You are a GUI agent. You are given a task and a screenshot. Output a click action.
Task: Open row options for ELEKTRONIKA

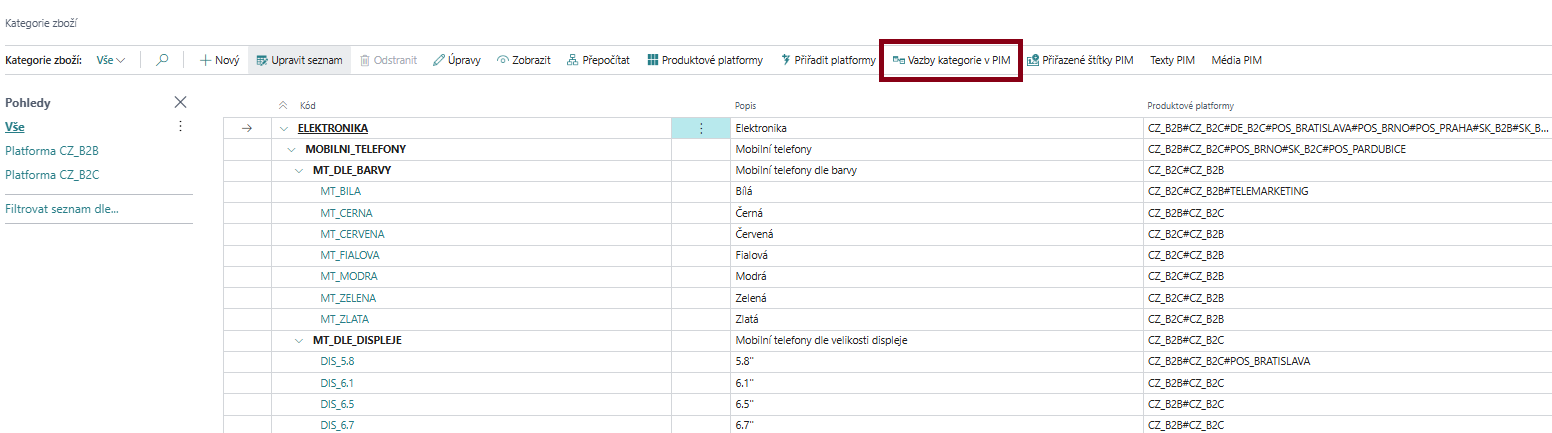point(700,128)
